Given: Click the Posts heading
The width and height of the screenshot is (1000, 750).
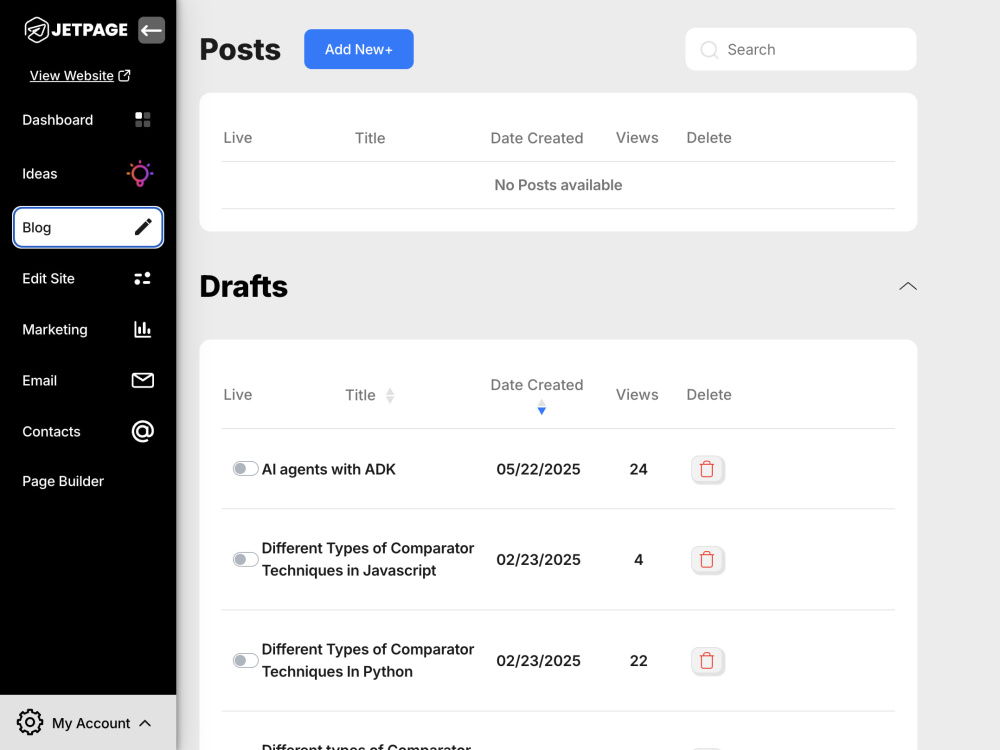Looking at the screenshot, I should (x=240, y=49).
